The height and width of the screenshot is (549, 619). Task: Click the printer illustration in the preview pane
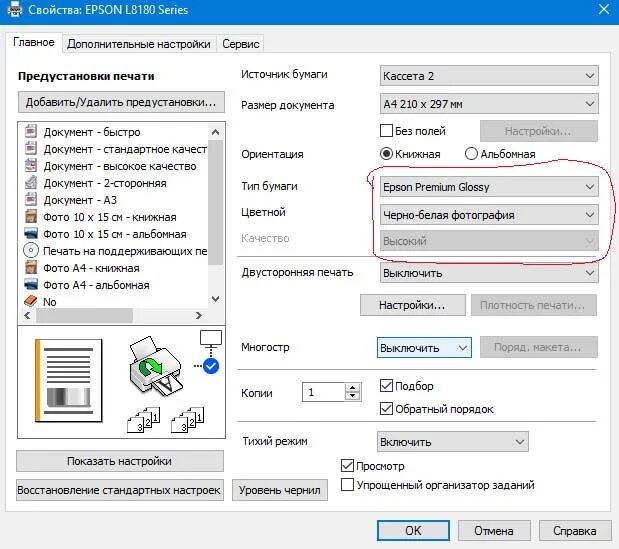156,366
